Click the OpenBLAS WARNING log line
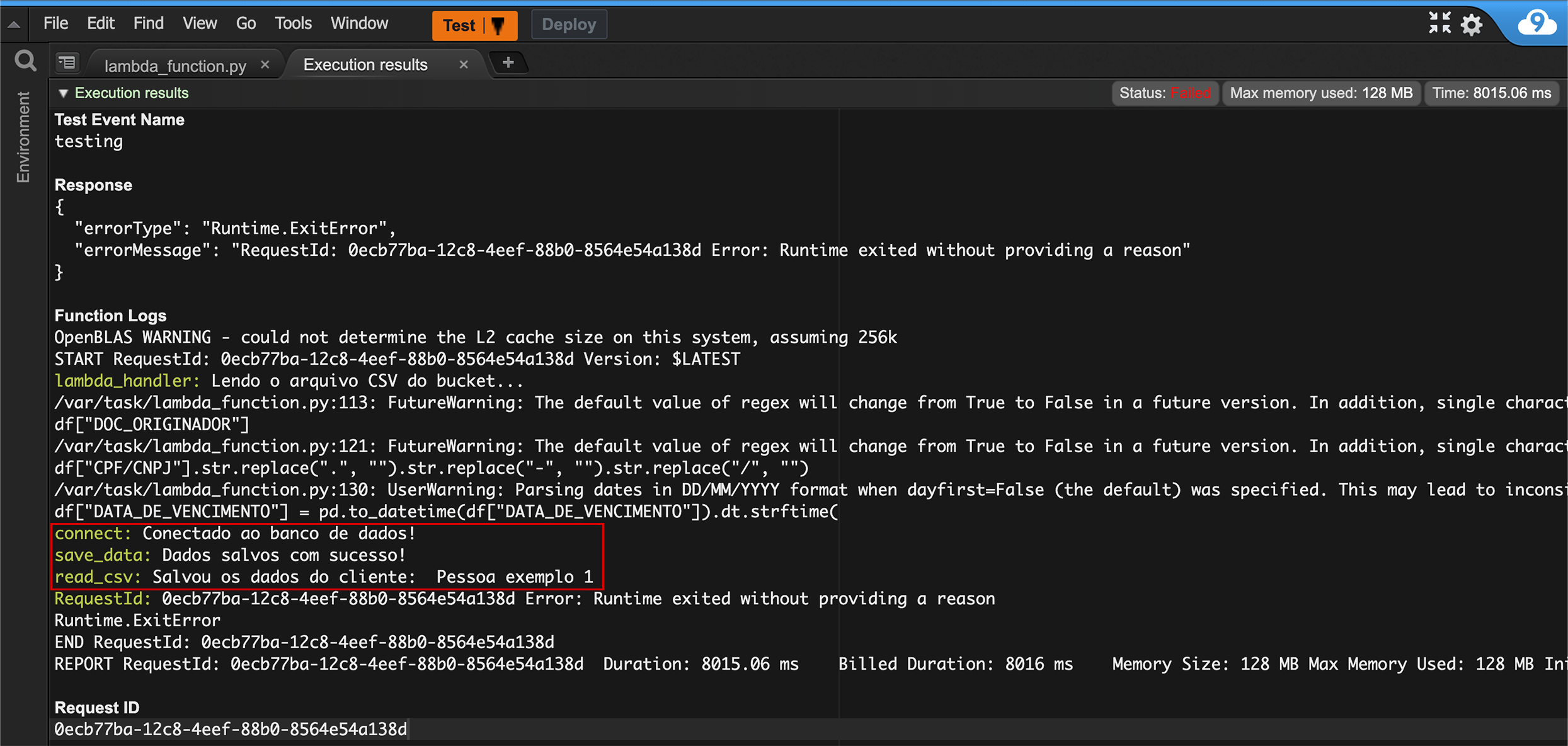This screenshot has height=746, width=1568. pos(476,337)
